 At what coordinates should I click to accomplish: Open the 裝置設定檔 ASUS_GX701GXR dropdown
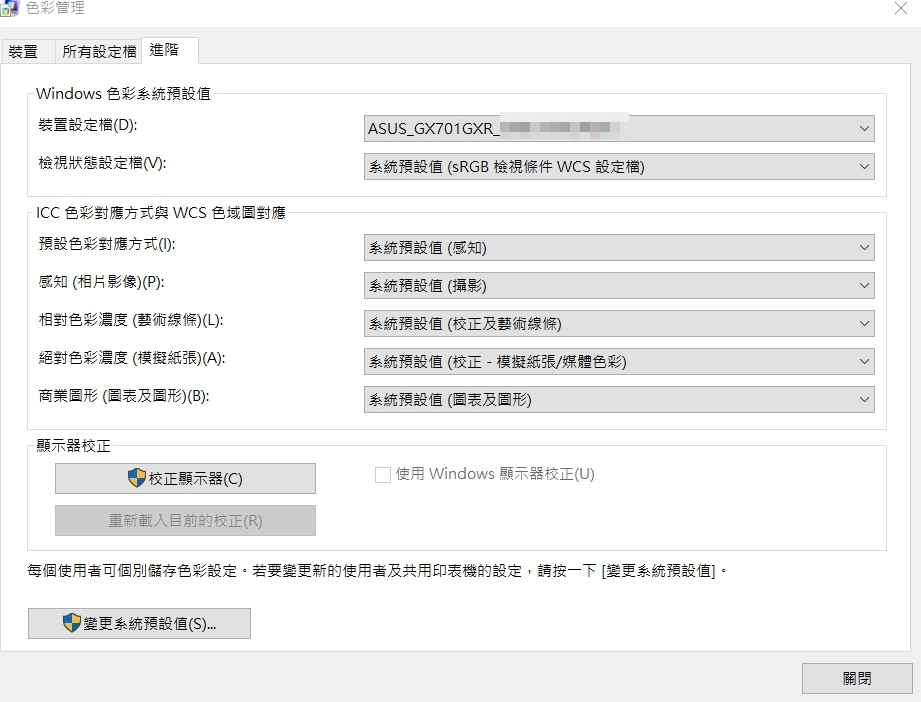tap(619, 129)
